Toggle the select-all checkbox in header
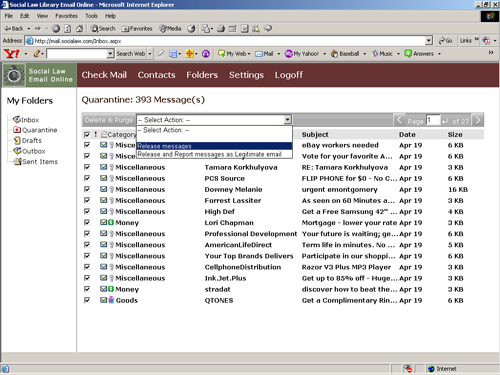 click(87, 134)
